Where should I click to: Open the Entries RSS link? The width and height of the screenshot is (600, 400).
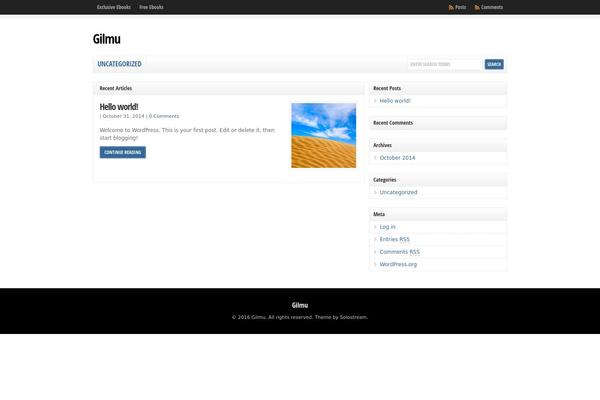395,239
